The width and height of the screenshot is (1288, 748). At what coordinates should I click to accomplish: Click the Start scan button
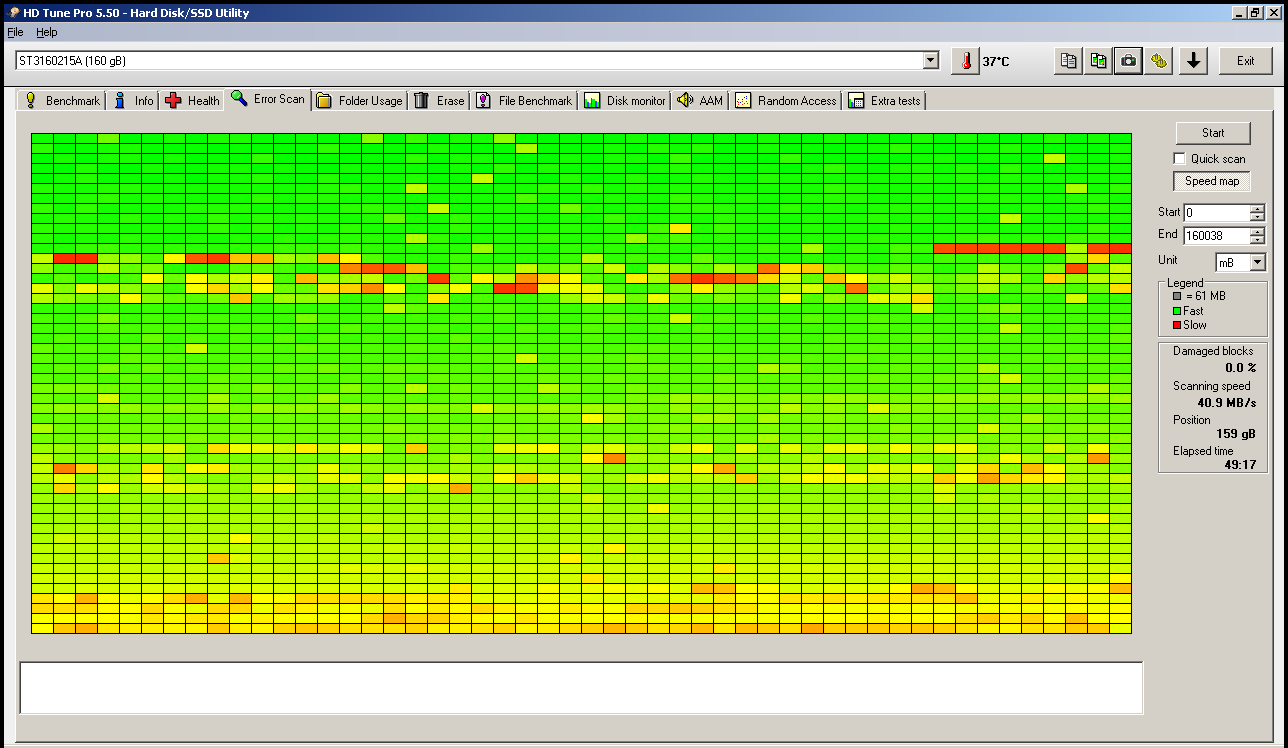pyautogui.click(x=1213, y=133)
